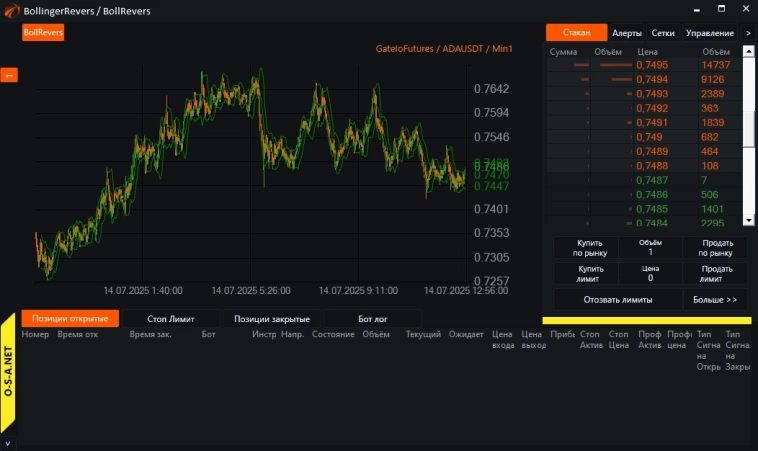Click the small orange side tab left of chart
Screen dimensions: 758x451
click(x=8, y=75)
